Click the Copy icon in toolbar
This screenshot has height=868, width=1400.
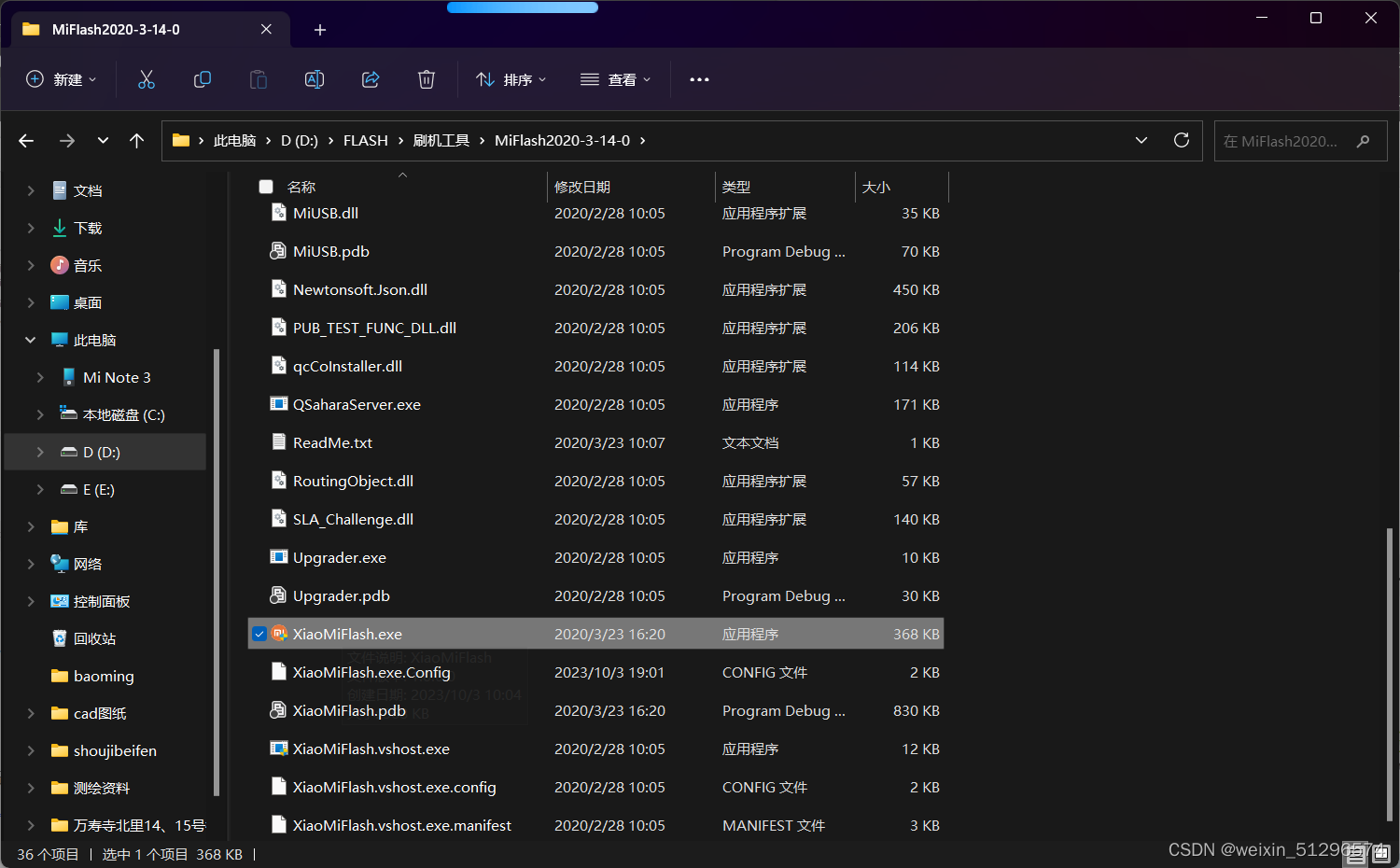click(x=203, y=79)
